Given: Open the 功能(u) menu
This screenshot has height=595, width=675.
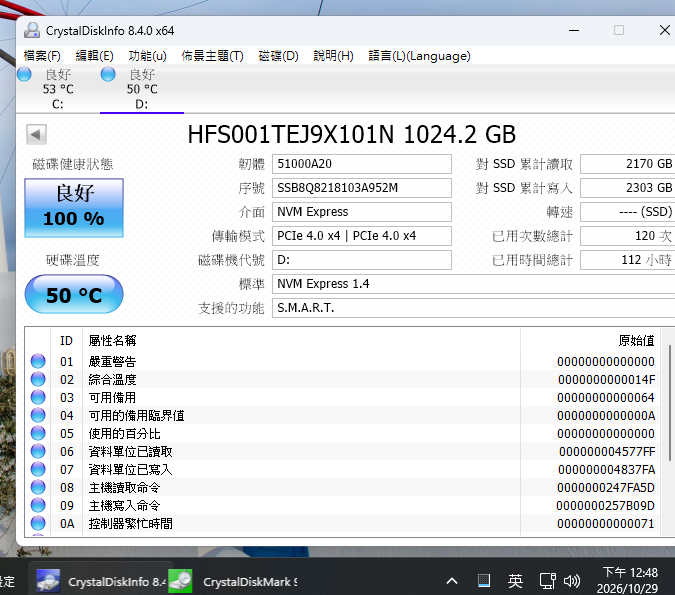Looking at the screenshot, I should tap(147, 56).
